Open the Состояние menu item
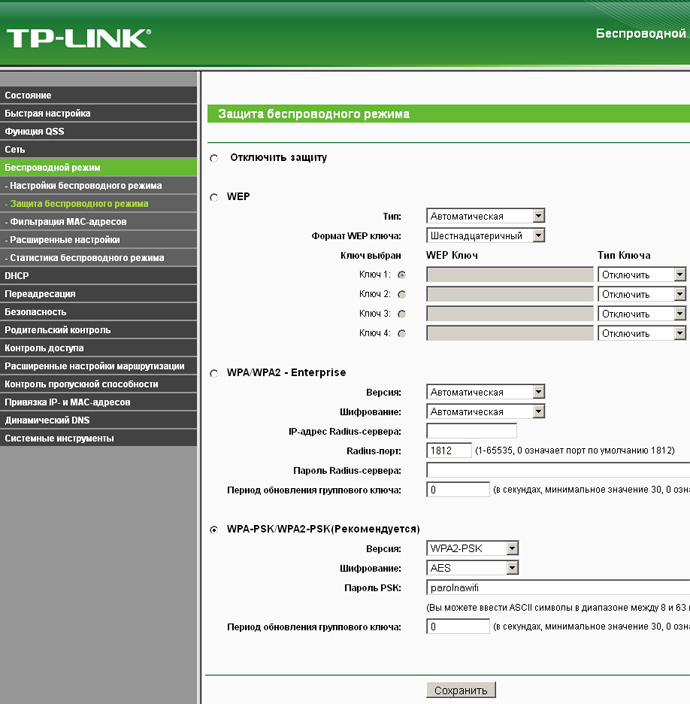Viewport: 690px width, 704px height. click(x=98, y=95)
